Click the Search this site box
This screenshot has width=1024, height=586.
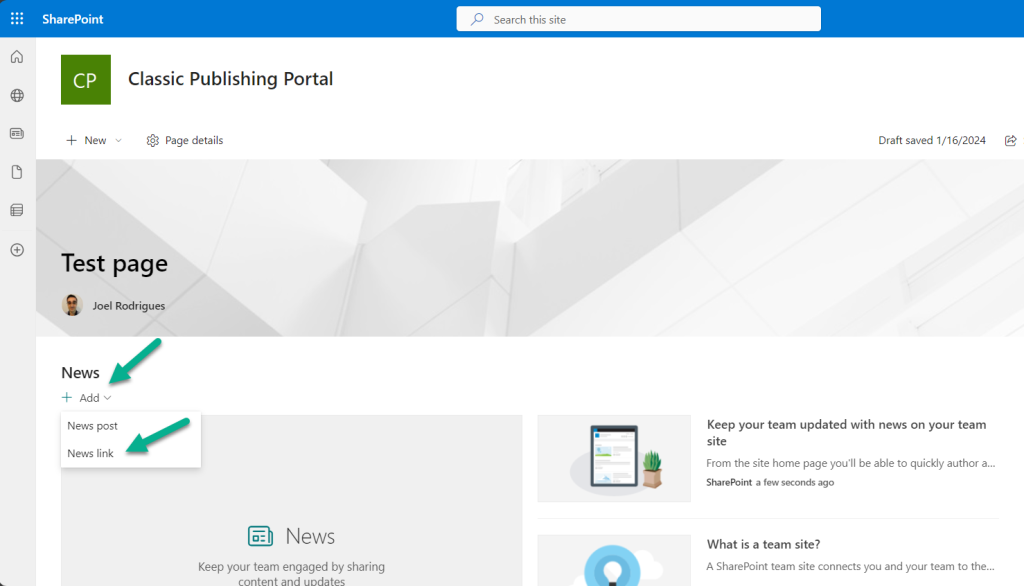click(x=638, y=18)
